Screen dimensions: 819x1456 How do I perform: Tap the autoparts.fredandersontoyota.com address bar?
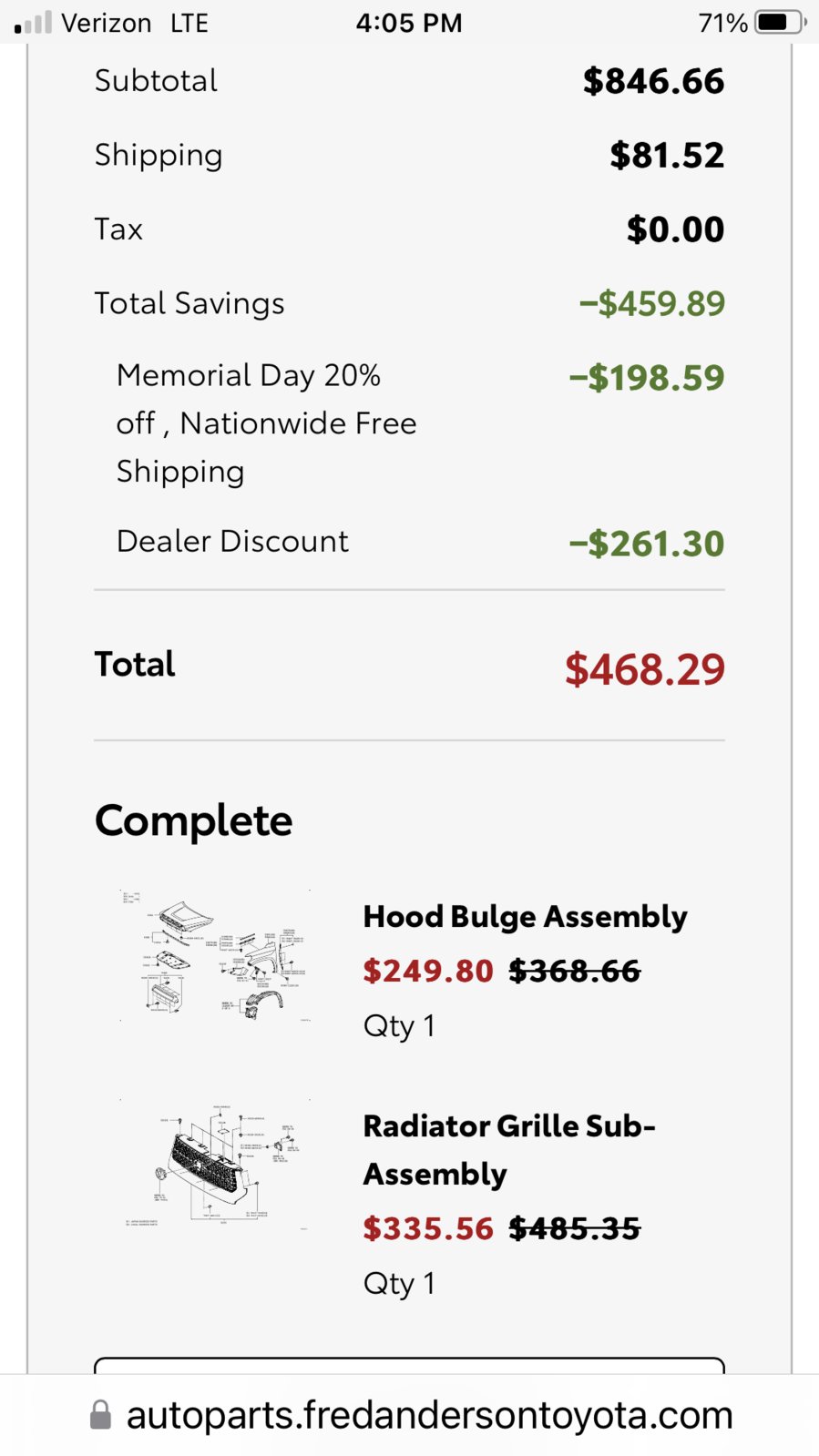click(410, 1415)
